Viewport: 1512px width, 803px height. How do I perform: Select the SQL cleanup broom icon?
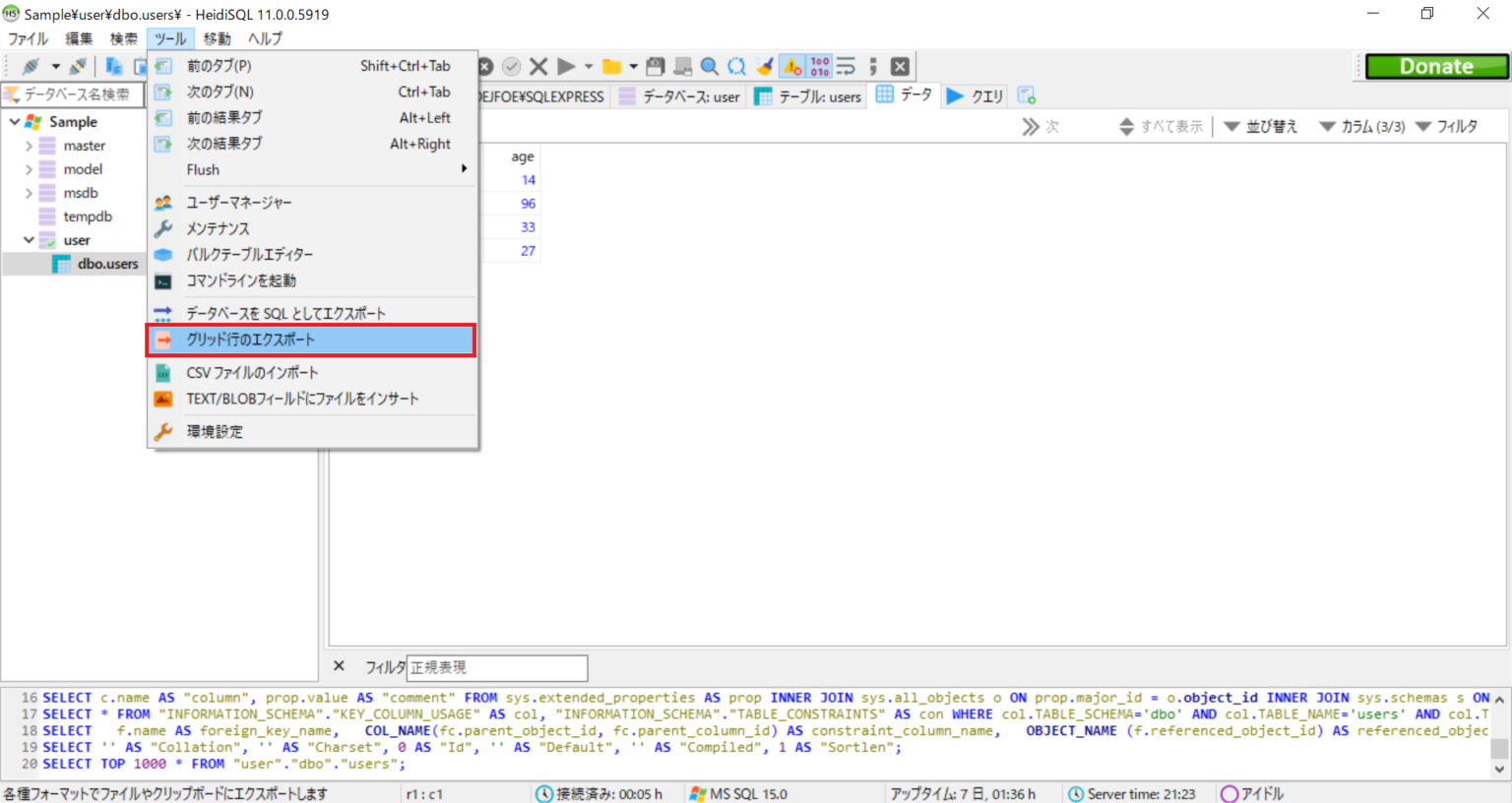pyautogui.click(x=764, y=66)
